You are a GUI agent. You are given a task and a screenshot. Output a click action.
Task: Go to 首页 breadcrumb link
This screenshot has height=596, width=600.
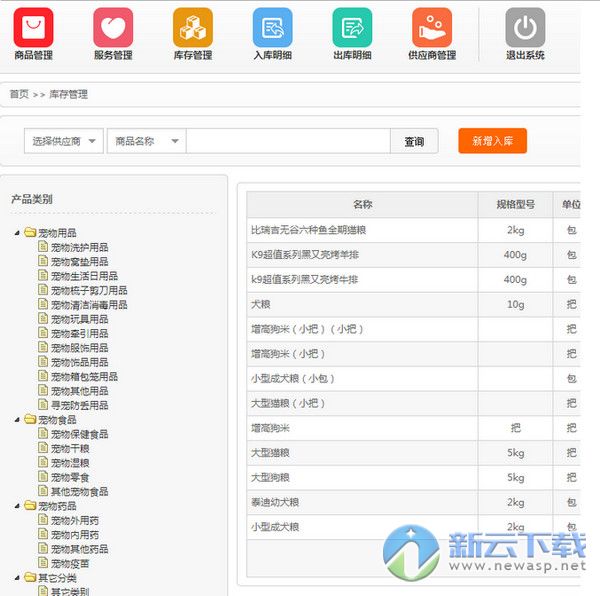coord(19,94)
